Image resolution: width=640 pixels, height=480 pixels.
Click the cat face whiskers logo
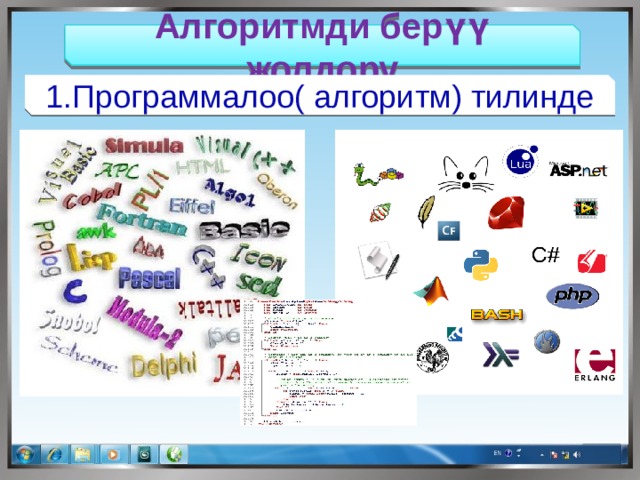[x=466, y=174]
